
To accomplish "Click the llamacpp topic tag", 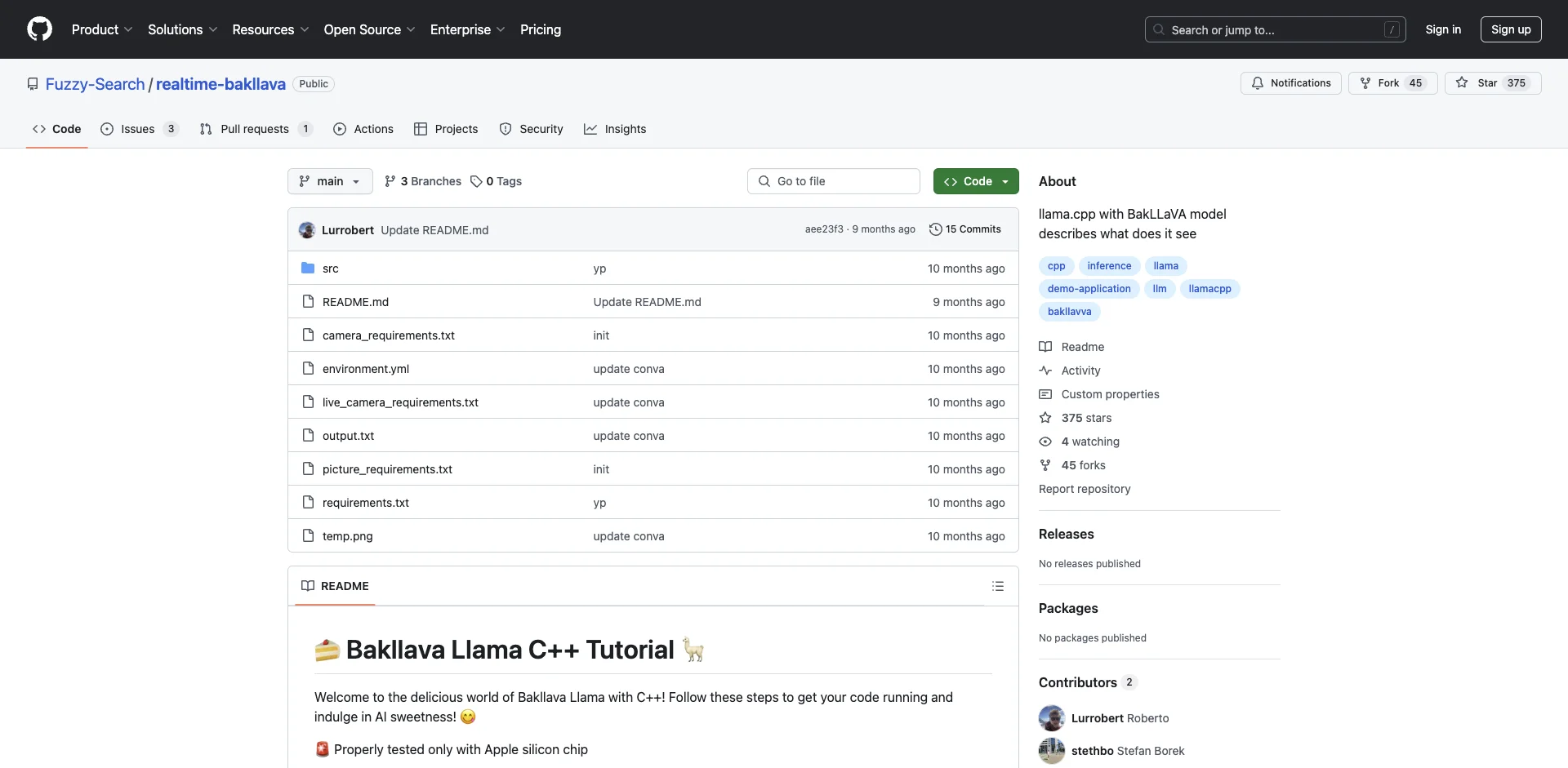I will click(1209, 289).
